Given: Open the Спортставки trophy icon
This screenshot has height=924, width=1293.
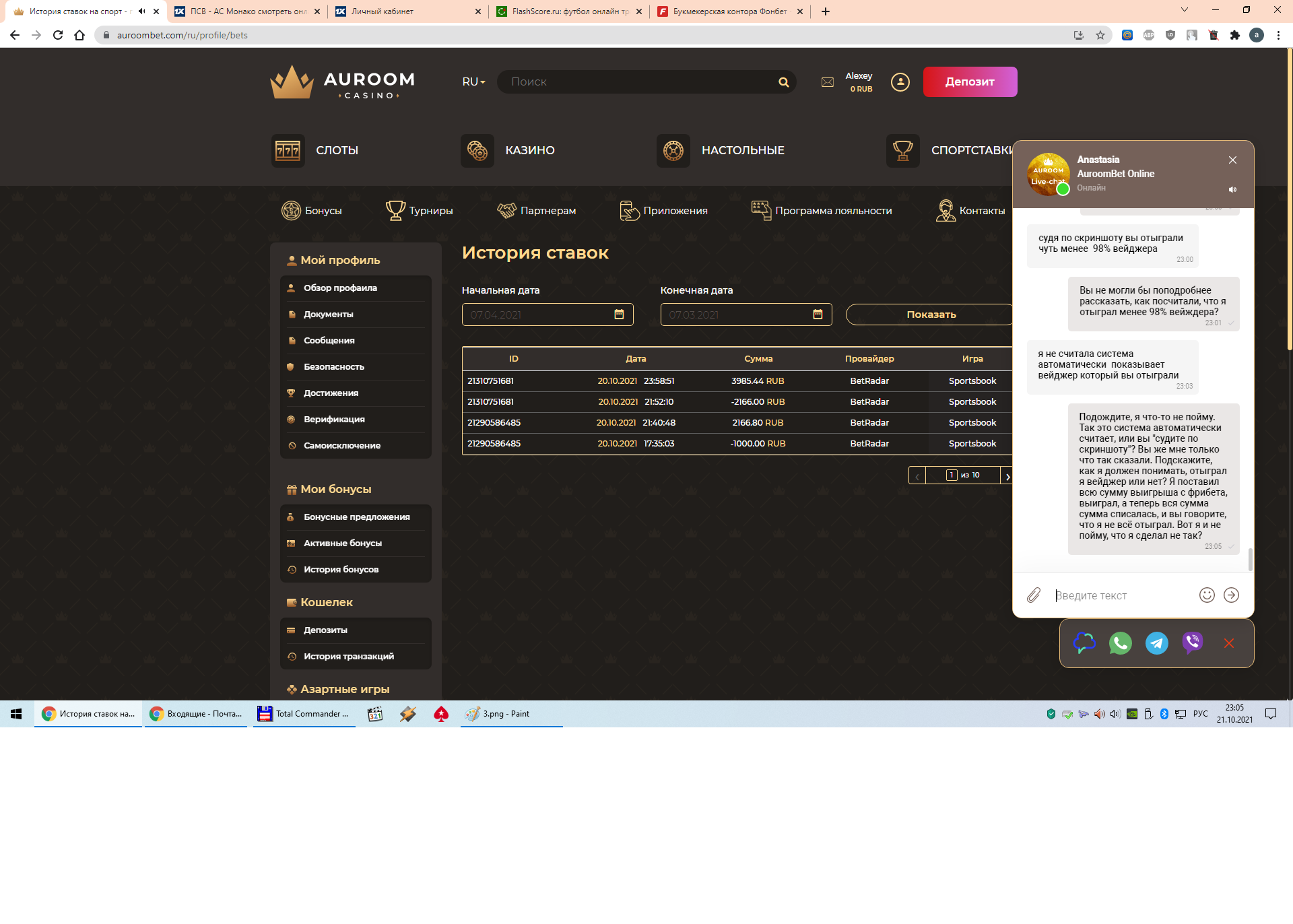Looking at the screenshot, I should pyautogui.click(x=903, y=150).
